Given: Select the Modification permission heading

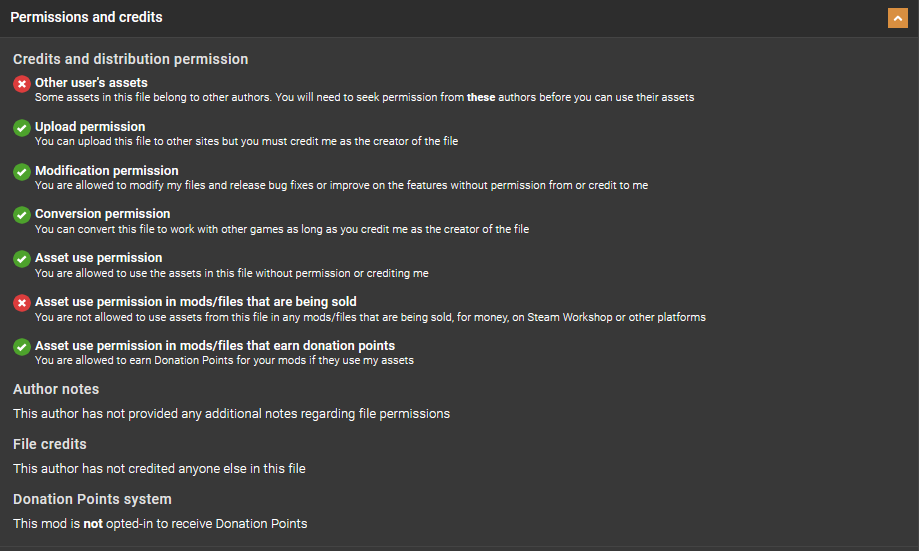Looking at the screenshot, I should [107, 171].
